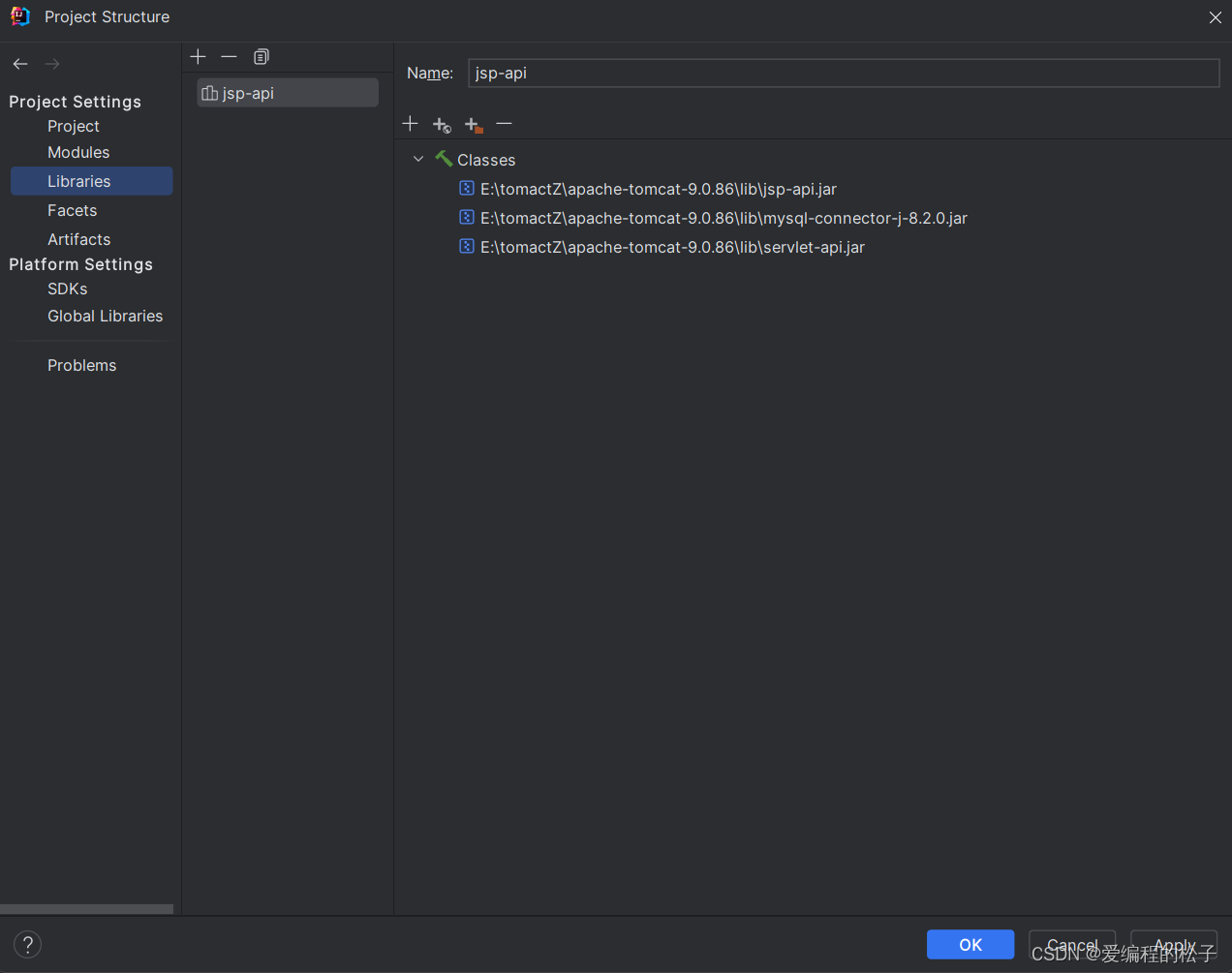Open the Problems page
The height and width of the screenshot is (973, 1232).
coord(82,365)
